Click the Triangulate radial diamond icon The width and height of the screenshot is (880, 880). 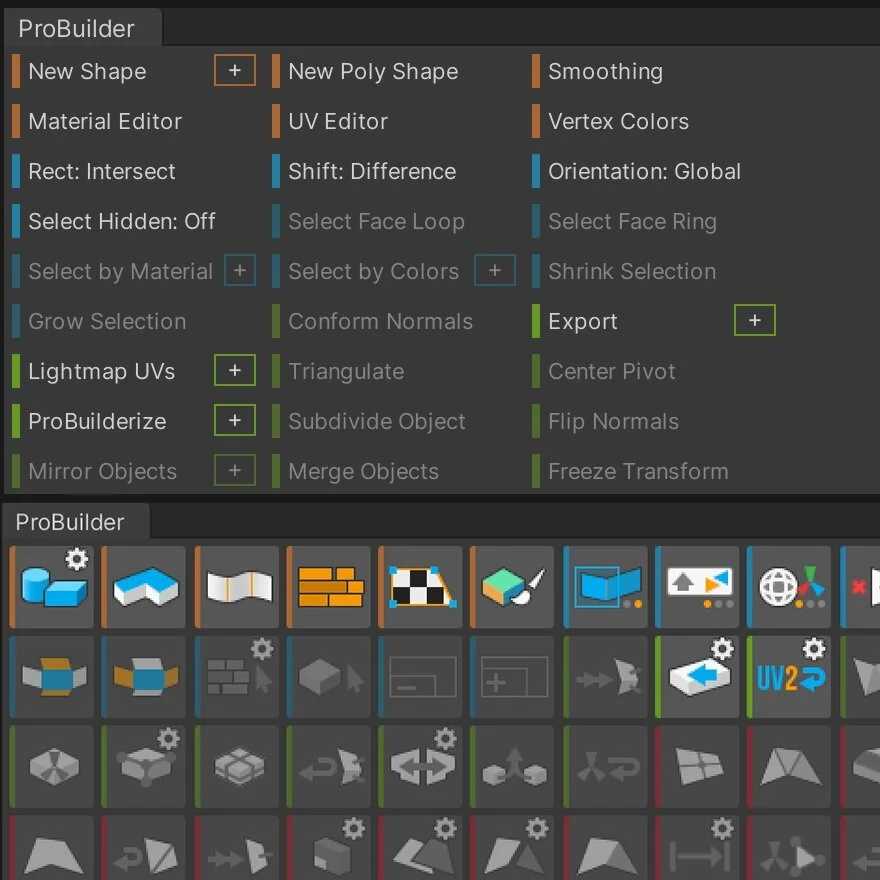(52, 766)
